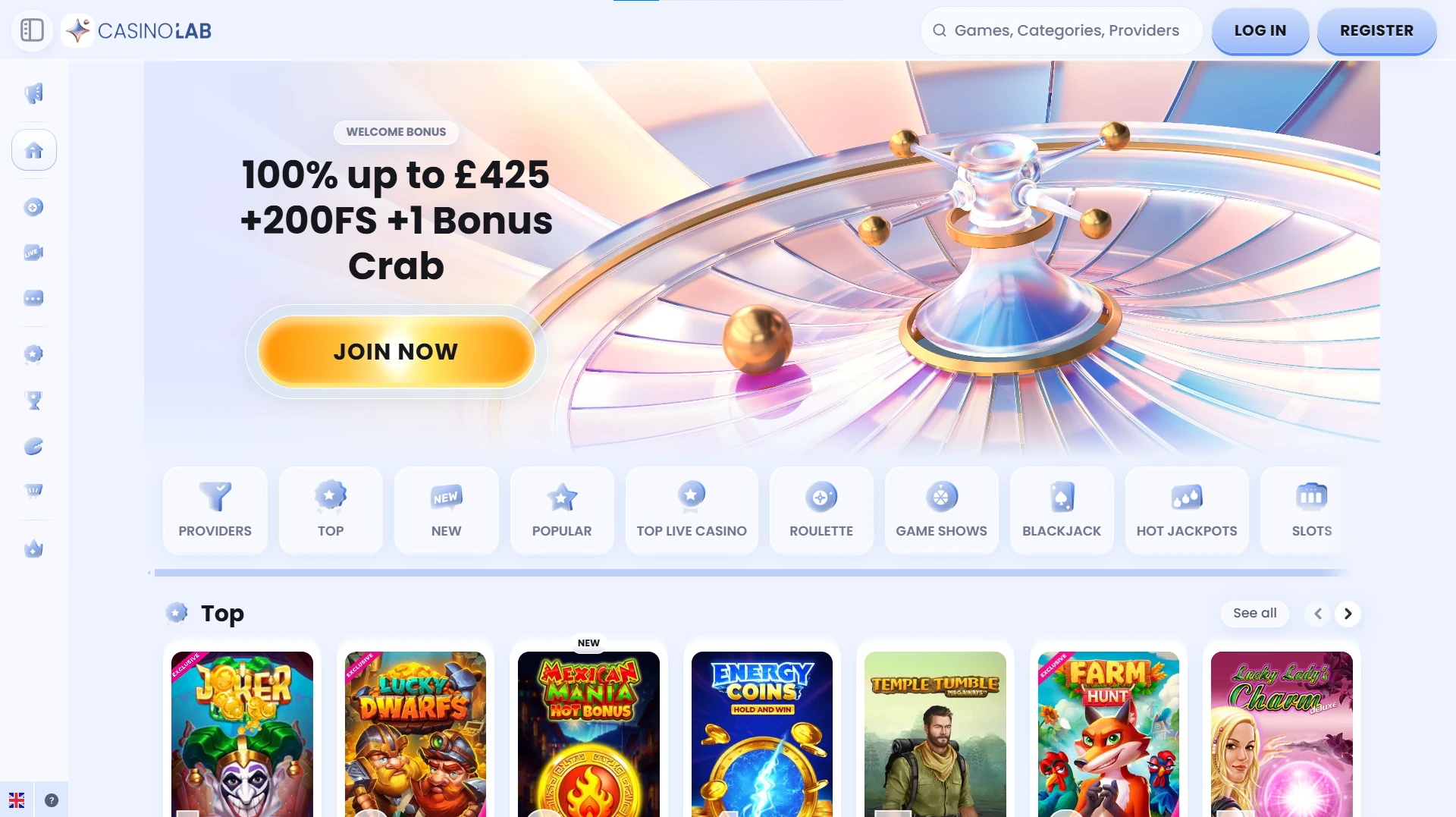
Task: Click the LOG IN button
Action: coord(1260,31)
